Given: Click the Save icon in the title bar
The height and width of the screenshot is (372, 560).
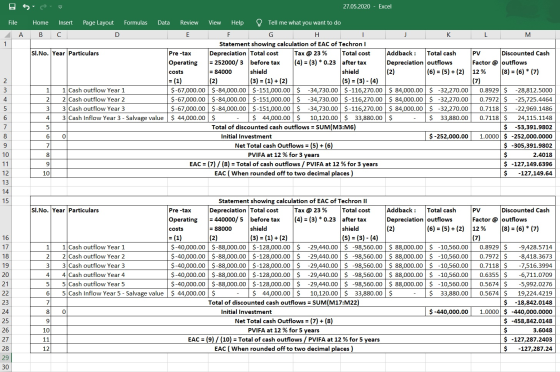Looking at the screenshot, I should click(x=12, y=7).
